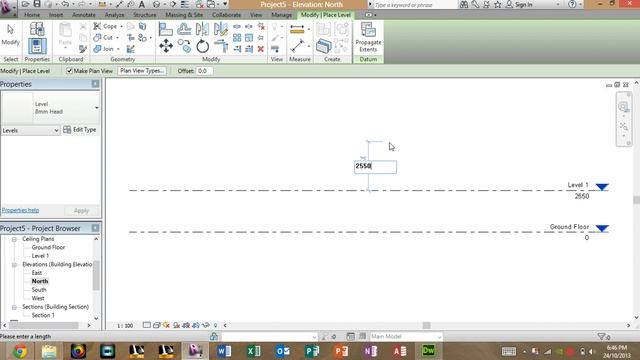The width and height of the screenshot is (640, 360).
Task: Open the Cut dropdown arrow
Action: click(117, 38)
